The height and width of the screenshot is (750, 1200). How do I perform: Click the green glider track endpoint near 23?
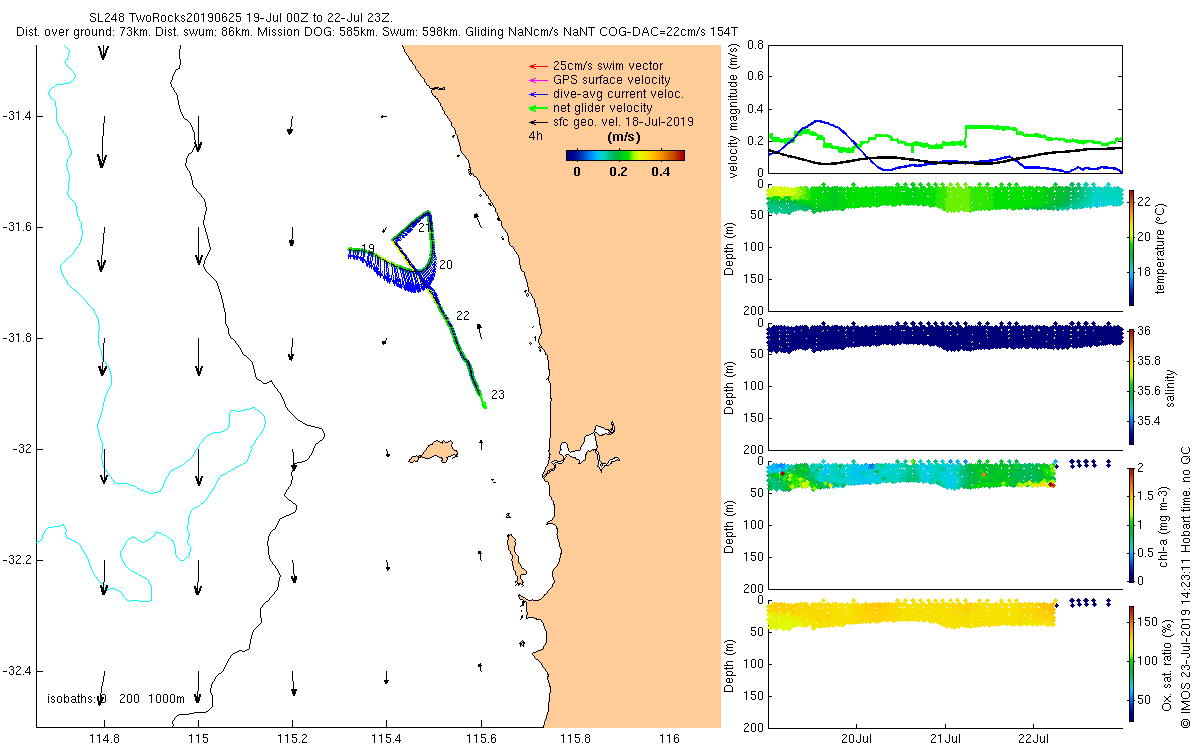tap(484, 406)
